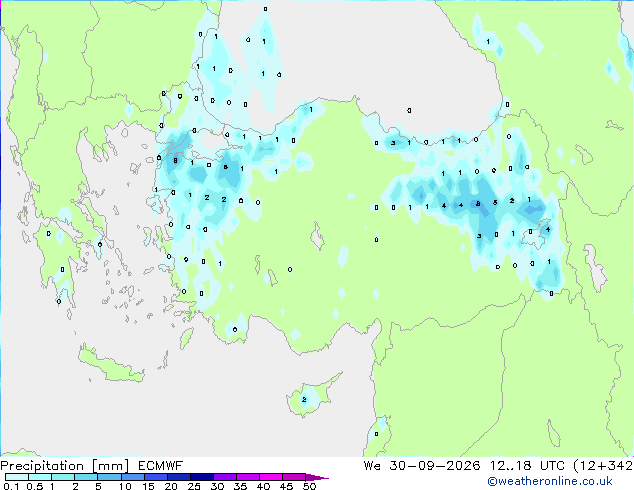Screen dimensions: 634x490
Task: Click the 30-35 mm purple legend swatch
Action: [225, 477]
